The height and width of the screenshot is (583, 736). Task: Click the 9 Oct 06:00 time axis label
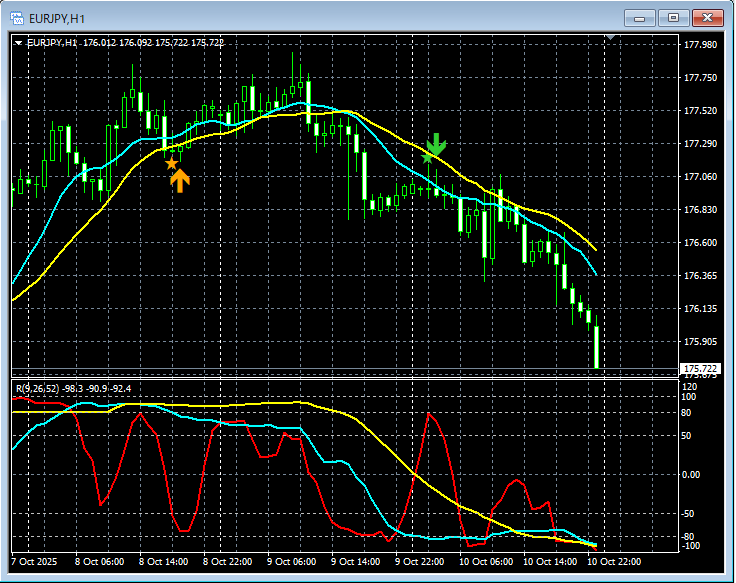point(293,562)
